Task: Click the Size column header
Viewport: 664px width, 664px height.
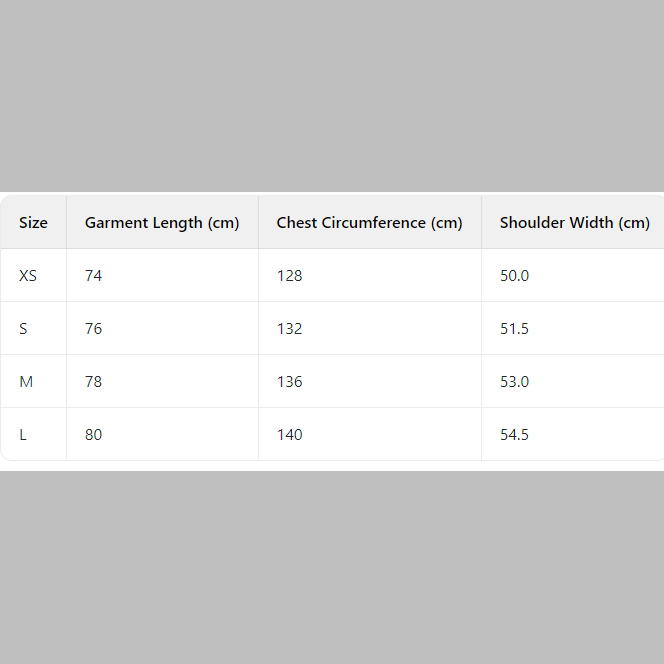Action: point(33,223)
